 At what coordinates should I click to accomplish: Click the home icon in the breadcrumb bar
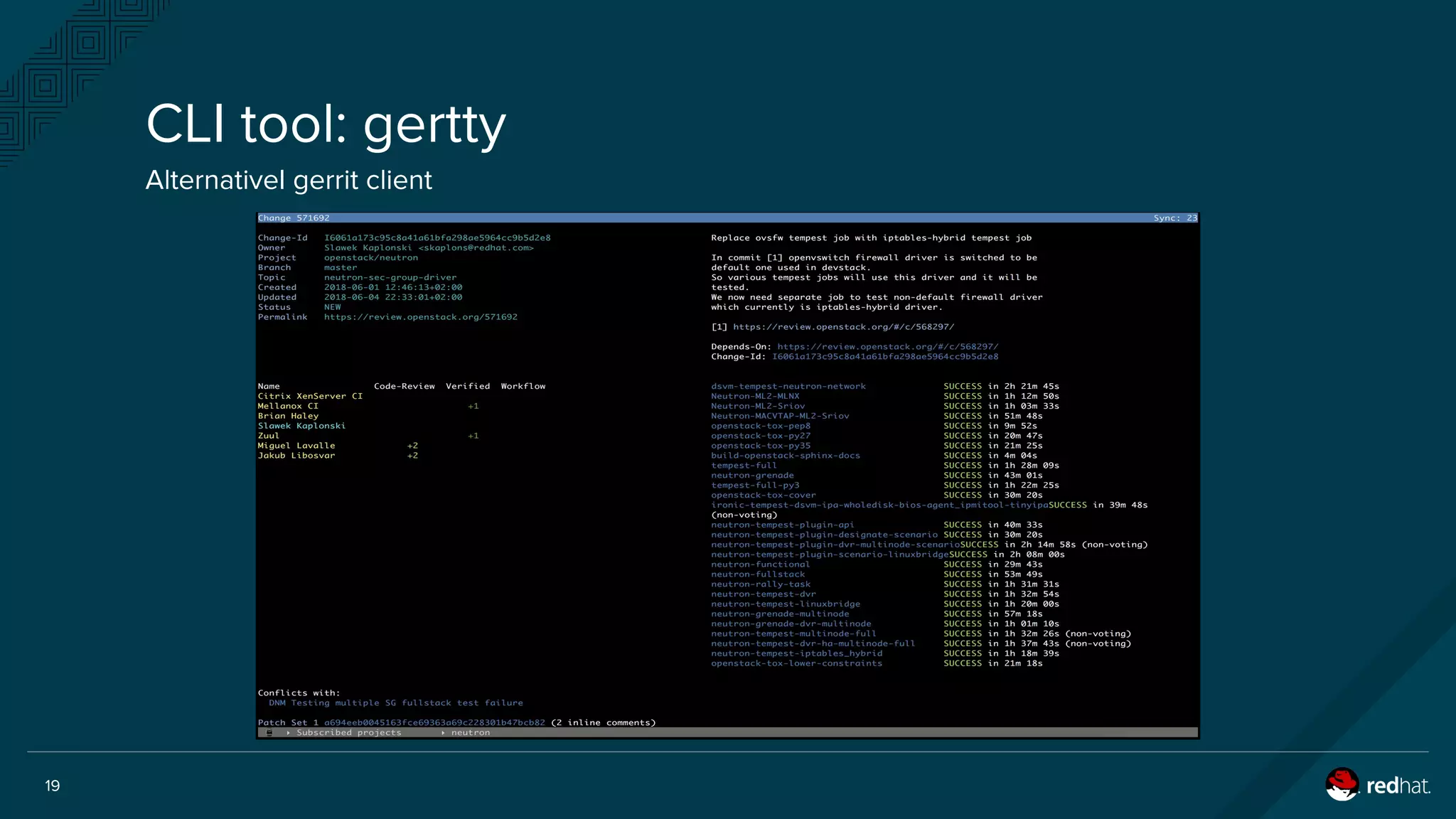[x=269, y=733]
